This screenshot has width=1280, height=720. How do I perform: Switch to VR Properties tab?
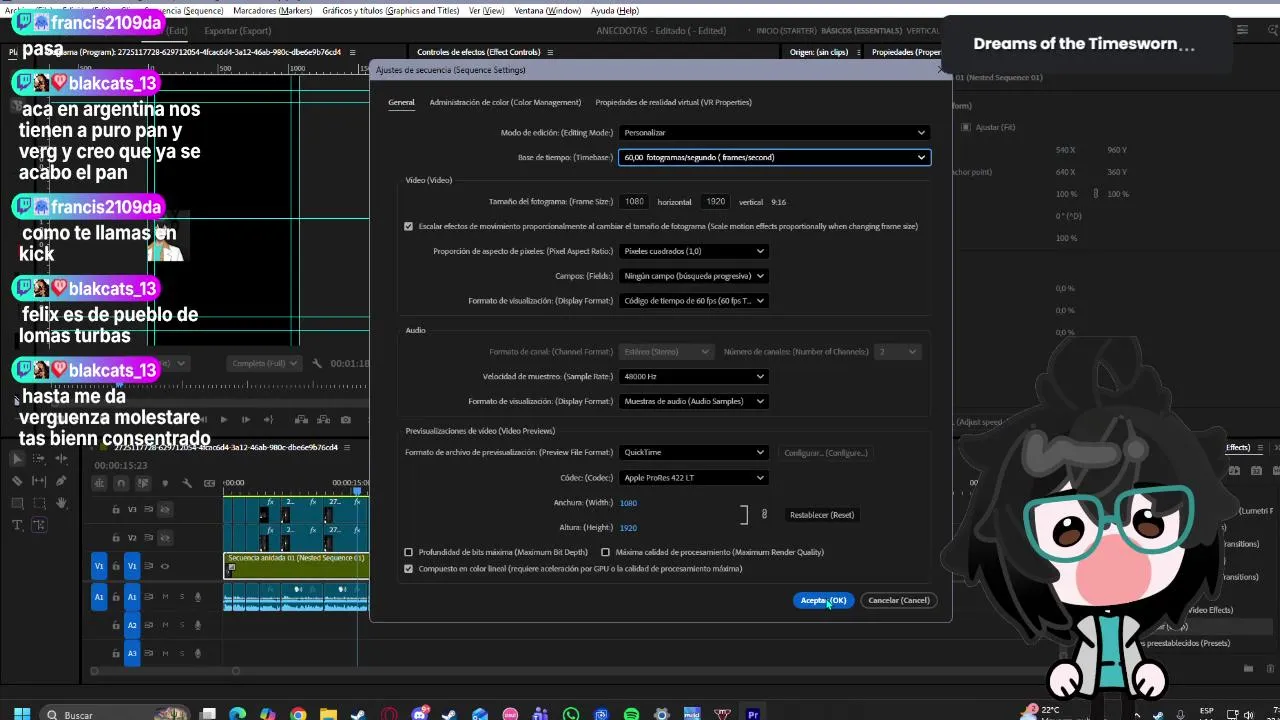[673, 102]
